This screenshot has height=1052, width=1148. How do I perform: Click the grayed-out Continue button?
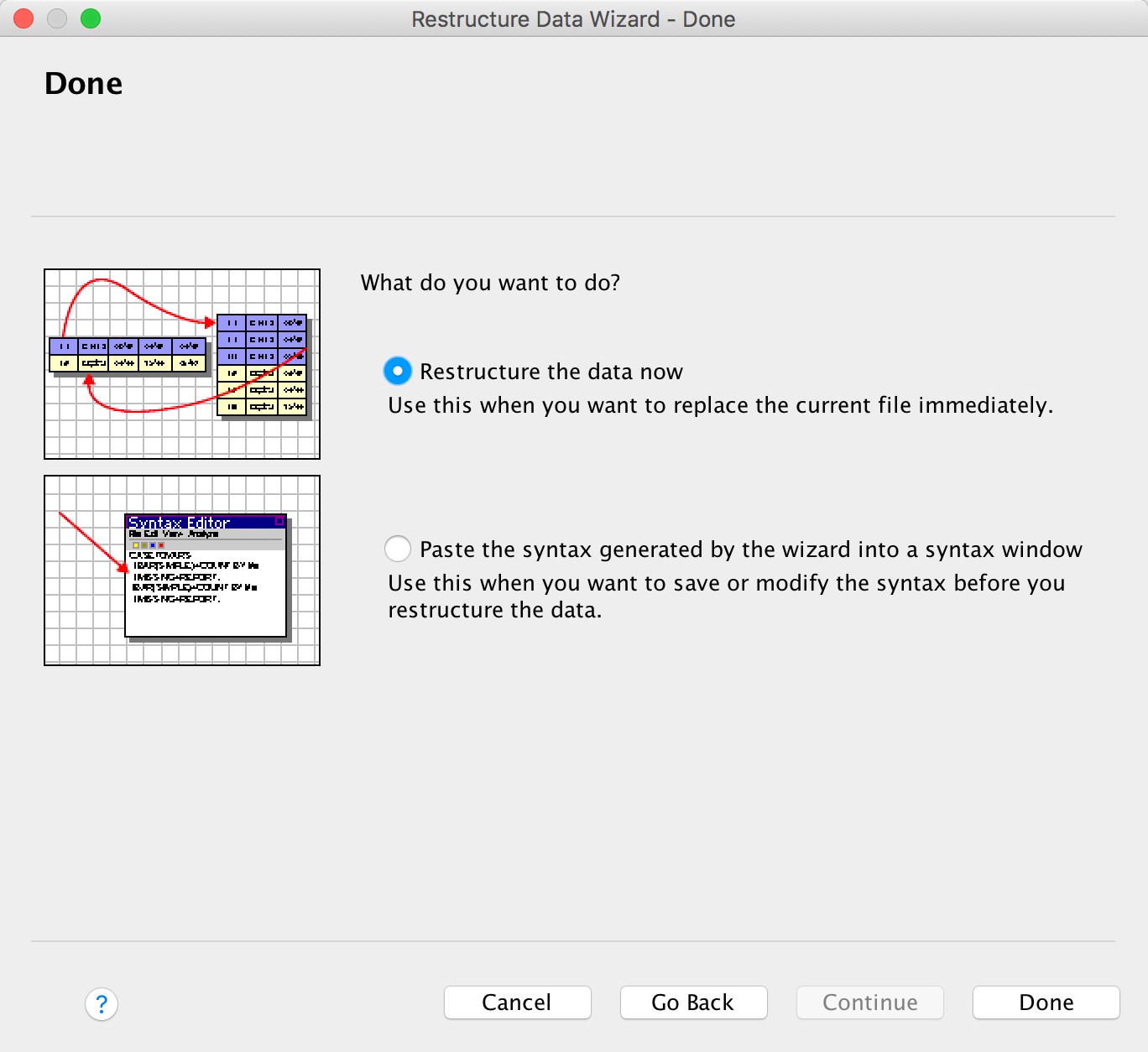[x=869, y=1003]
